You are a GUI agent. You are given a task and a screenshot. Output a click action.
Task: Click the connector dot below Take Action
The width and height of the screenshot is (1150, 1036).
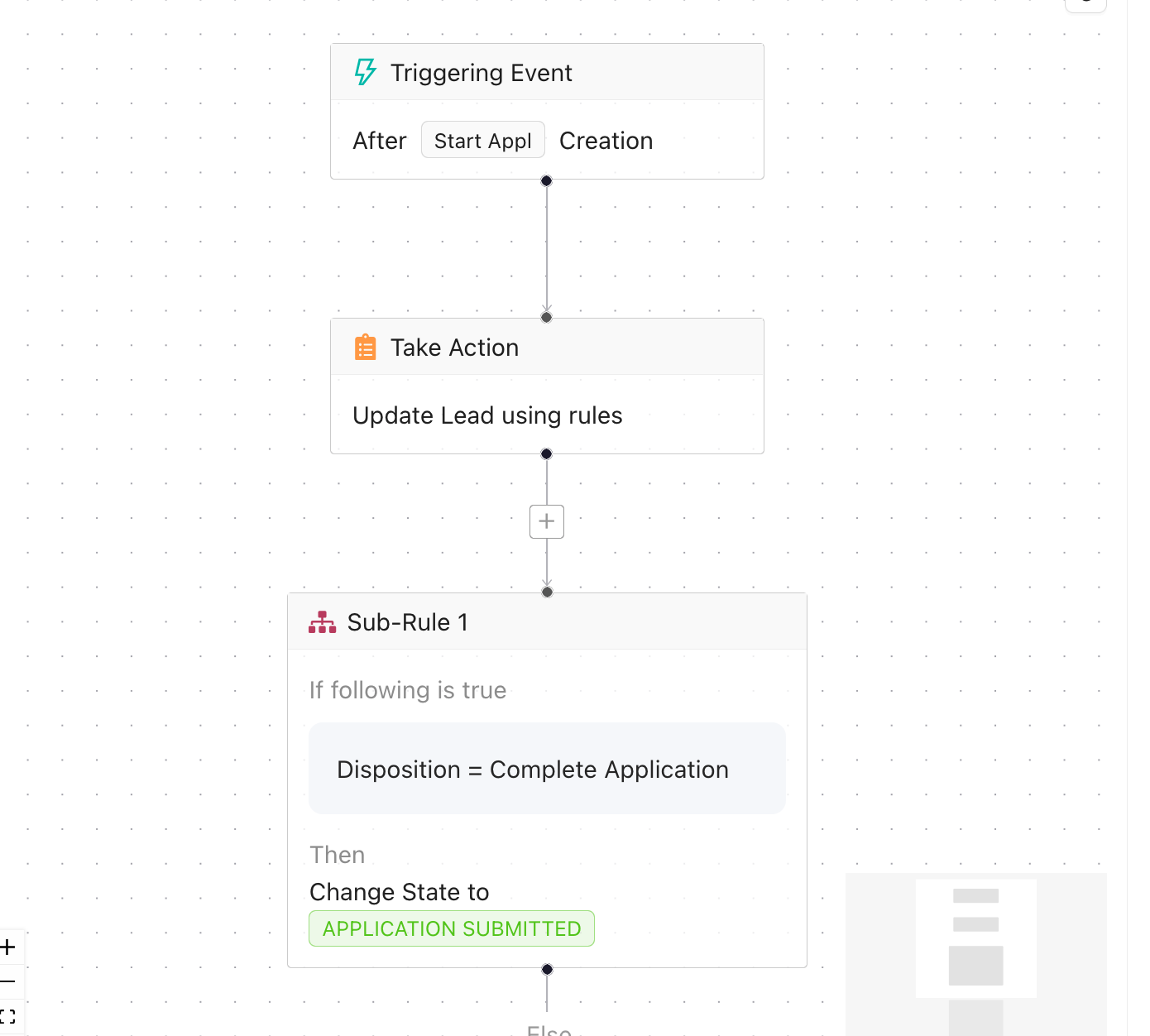click(546, 453)
